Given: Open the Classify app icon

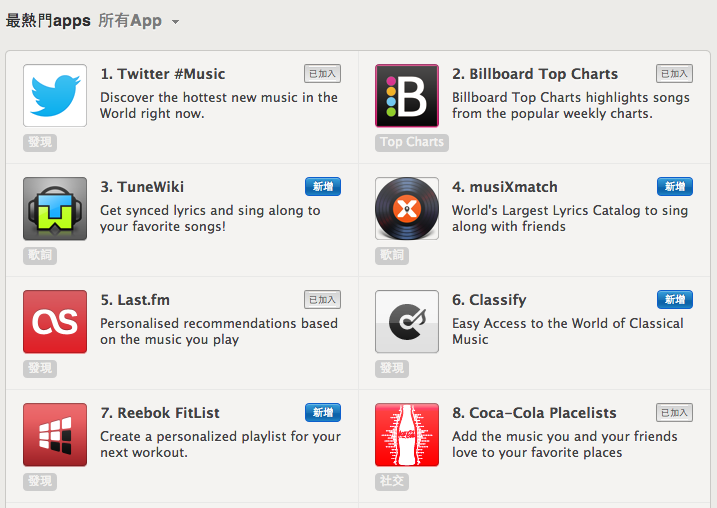Looking at the screenshot, I should (x=407, y=321).
